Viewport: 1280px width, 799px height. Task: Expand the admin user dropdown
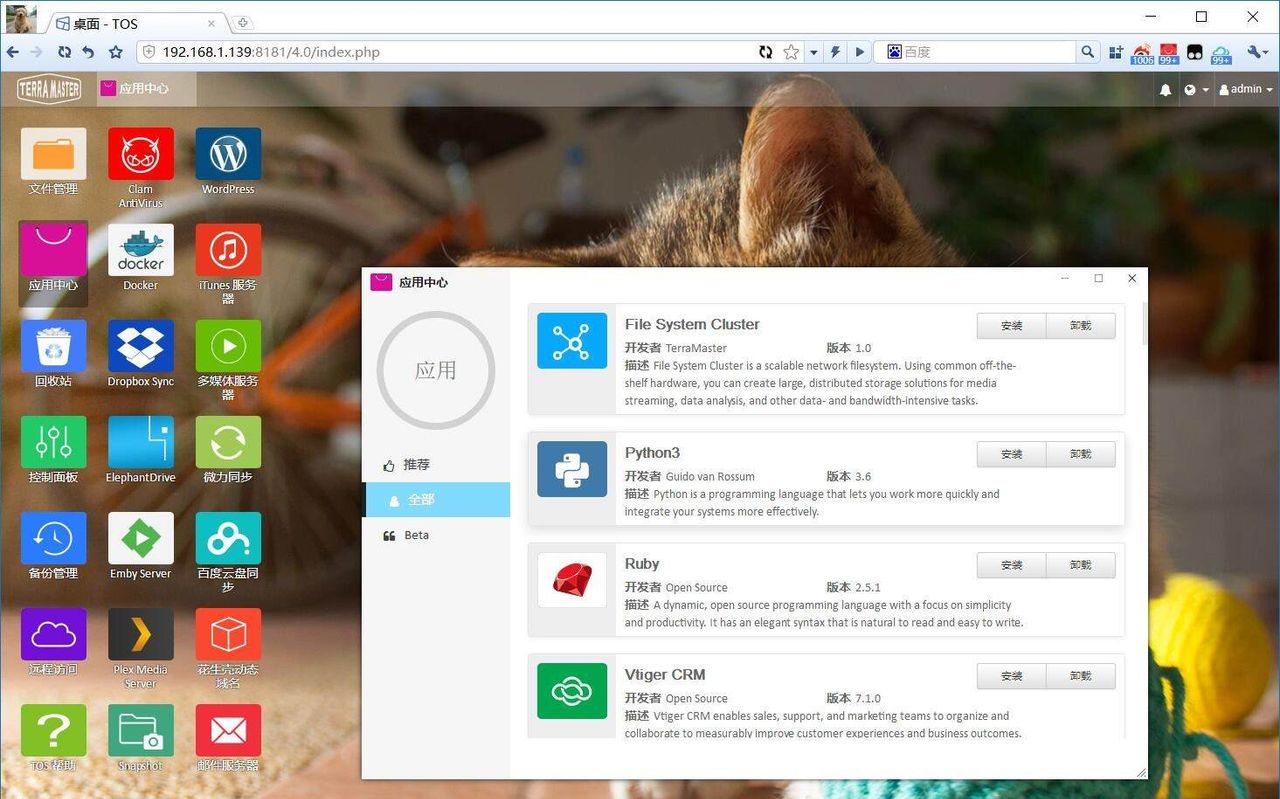click(x=1246, y=89)
